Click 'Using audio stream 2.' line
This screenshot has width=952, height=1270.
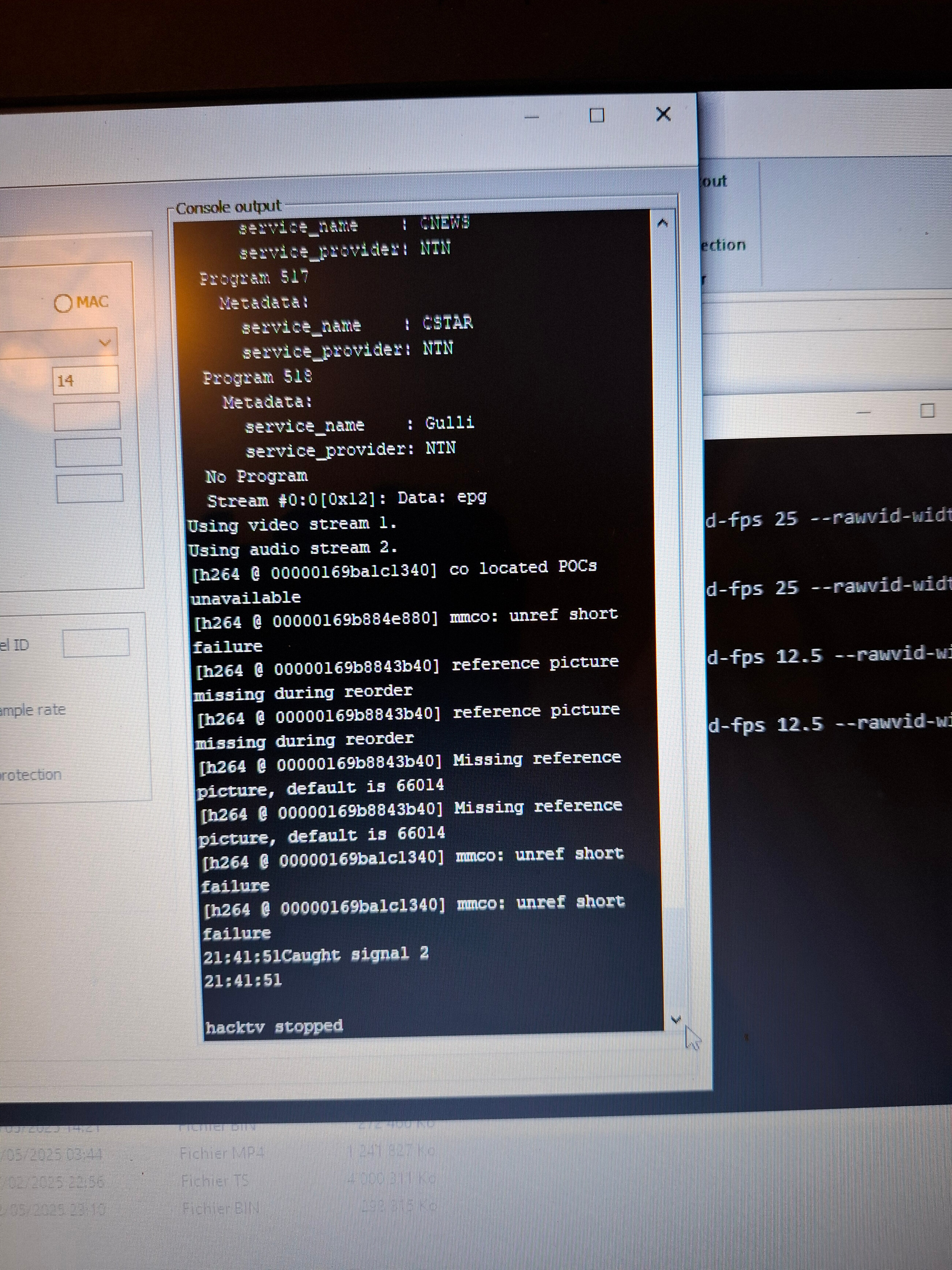pyautogui.click(x=293, y=549)
